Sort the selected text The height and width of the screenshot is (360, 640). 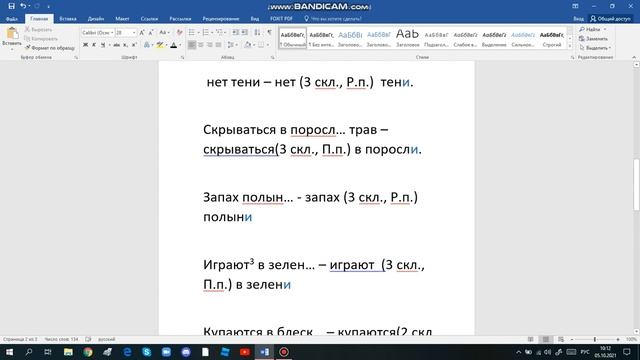pyautogui.click(x=257, y=32)
